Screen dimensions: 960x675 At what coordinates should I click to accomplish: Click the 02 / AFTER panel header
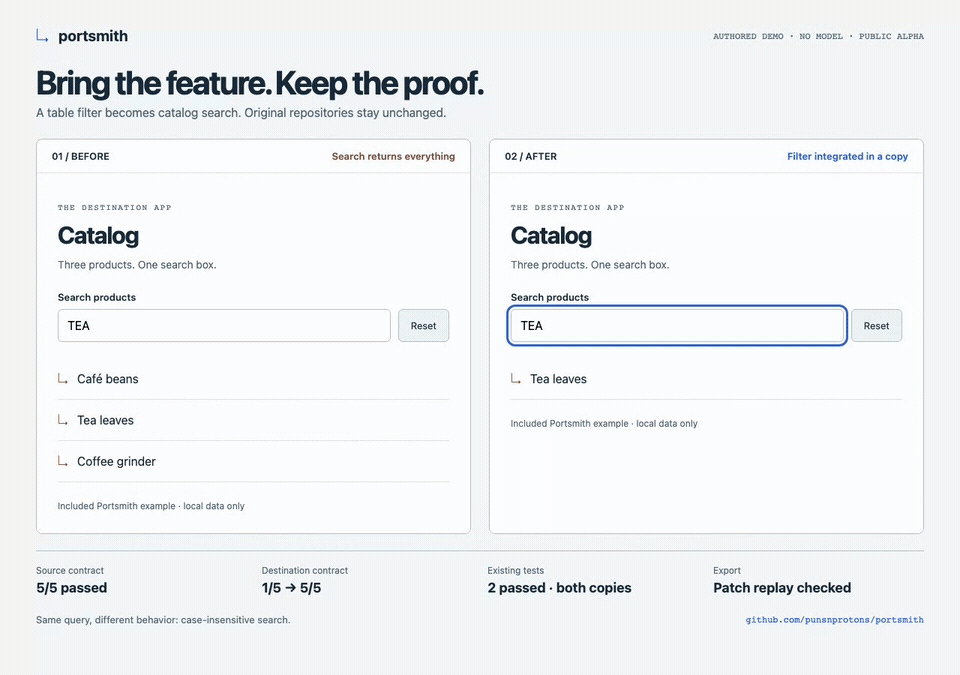531,156
